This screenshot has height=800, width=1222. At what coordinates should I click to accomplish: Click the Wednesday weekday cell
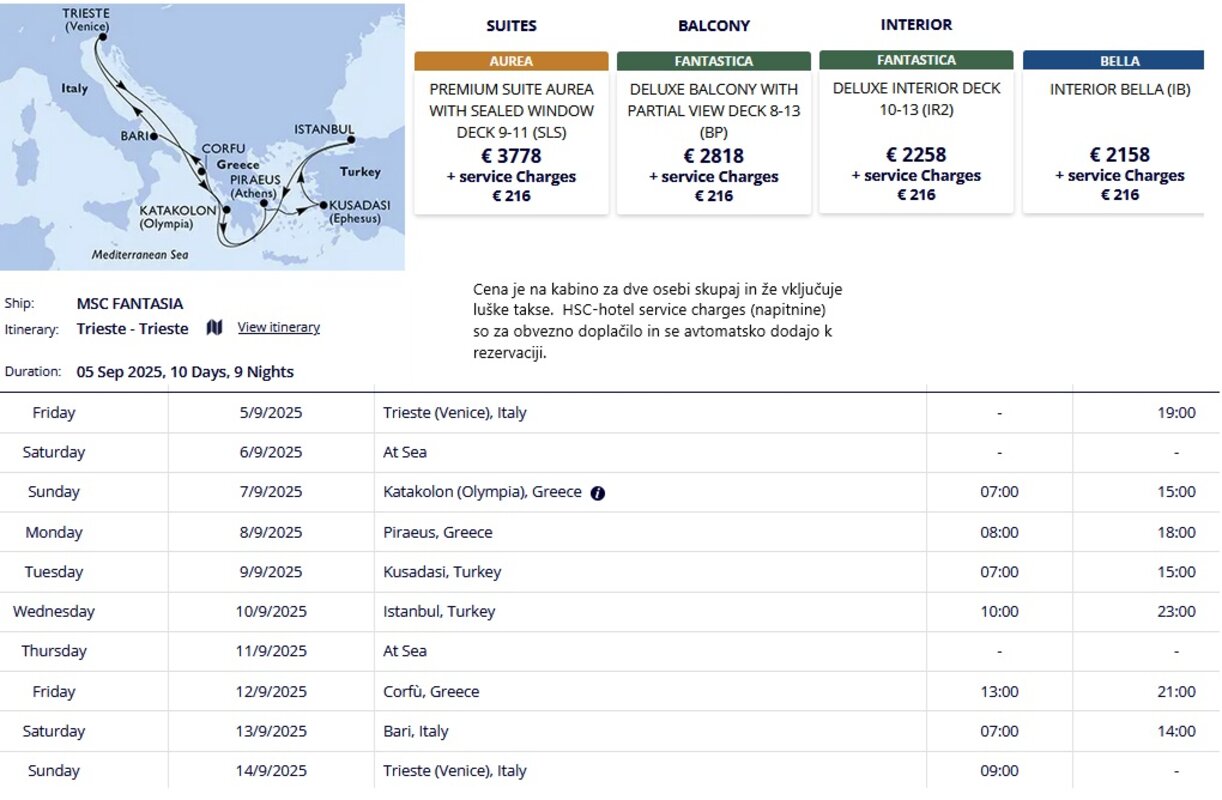pos(54,611)
